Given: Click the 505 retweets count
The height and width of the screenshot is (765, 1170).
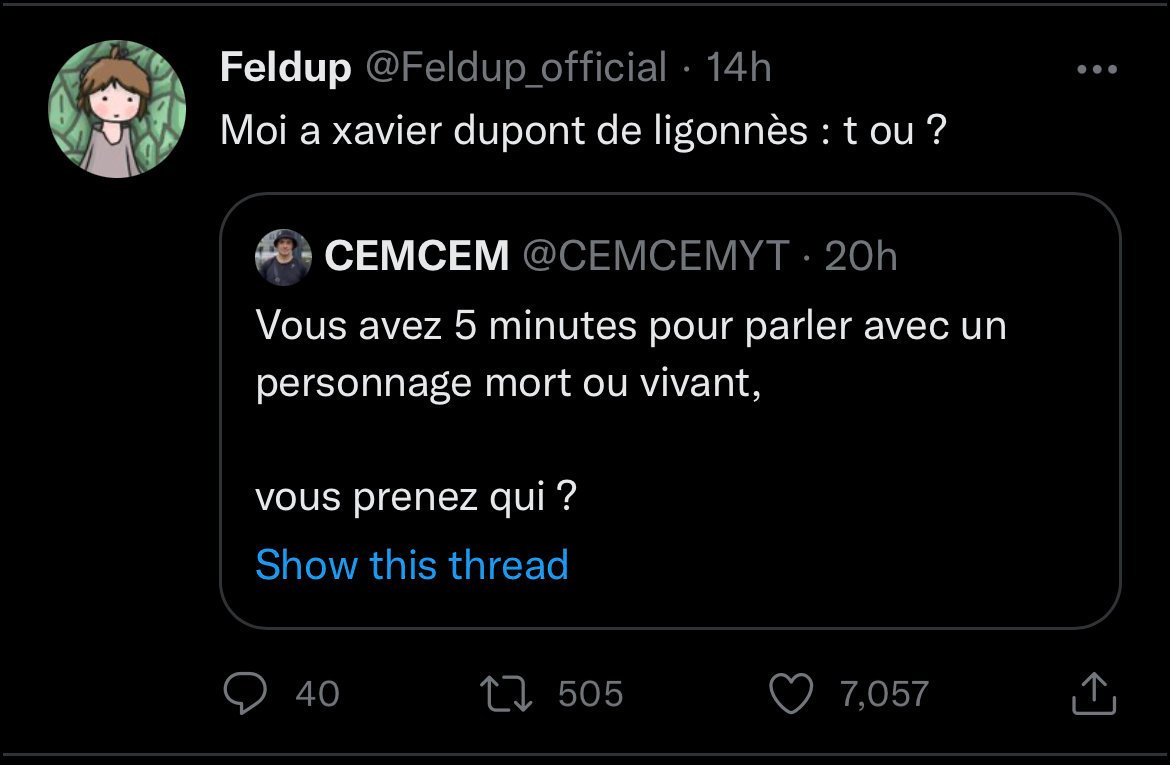Looking at the screenshot, I should point(590,694).
